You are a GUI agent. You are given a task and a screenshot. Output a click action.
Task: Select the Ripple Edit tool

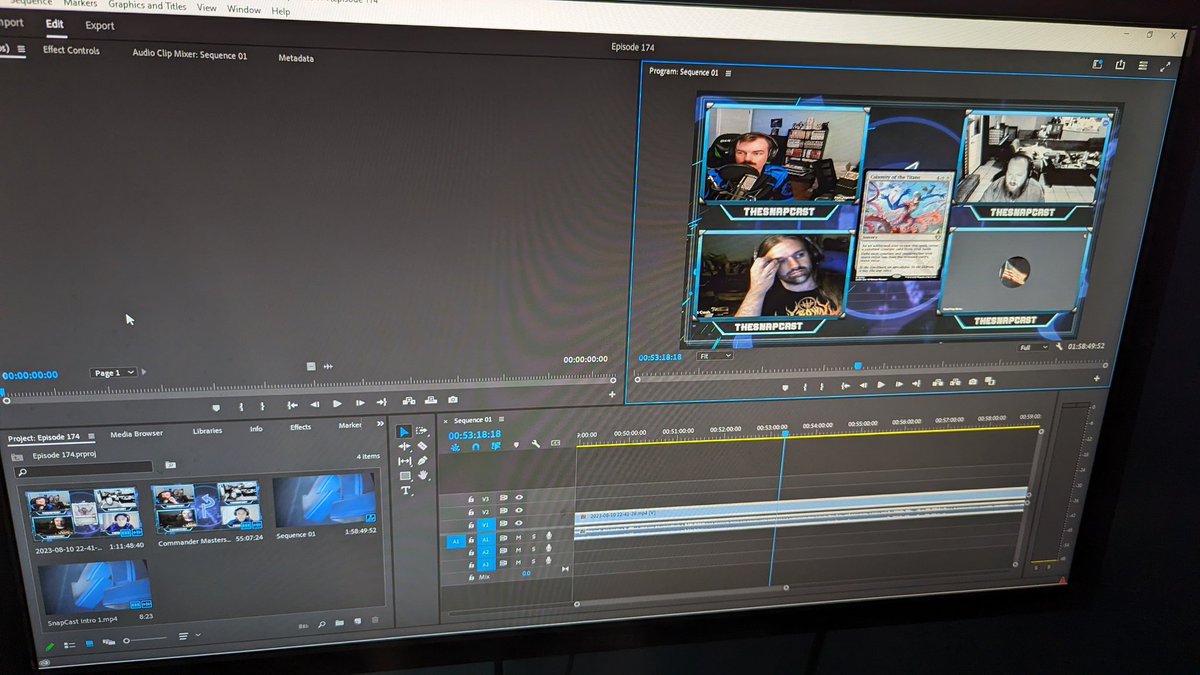pos(404,446)
